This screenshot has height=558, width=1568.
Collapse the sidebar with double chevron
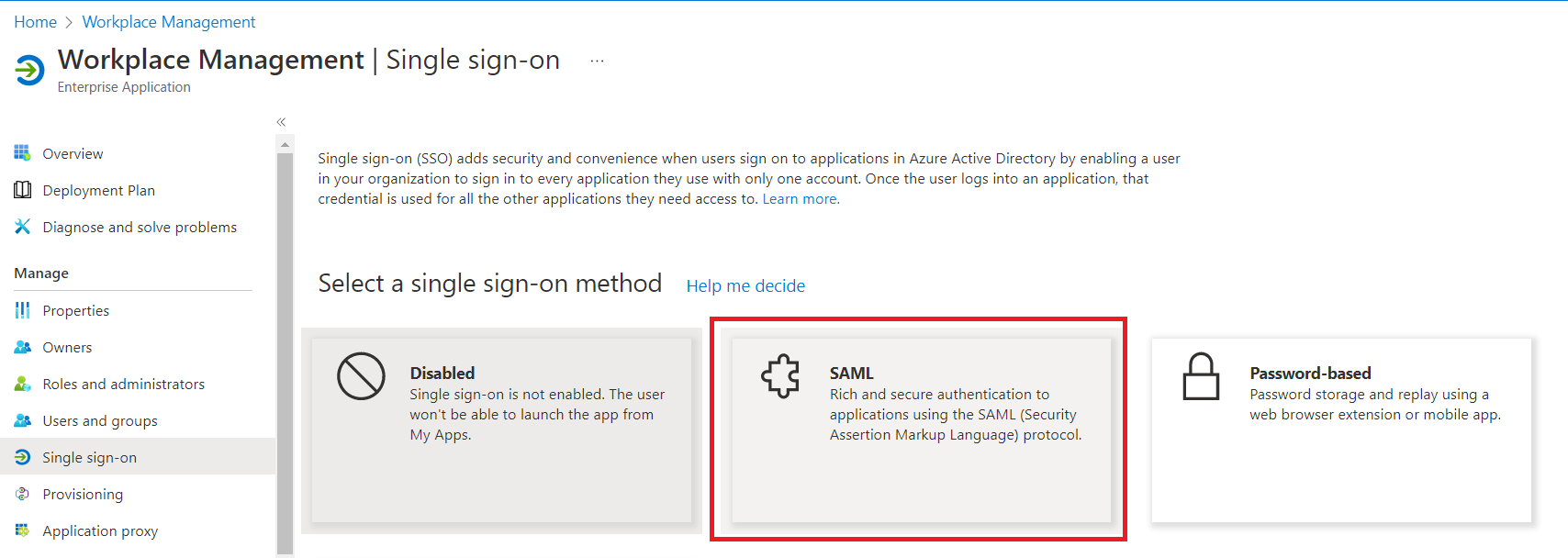click(x=281, y=122)
